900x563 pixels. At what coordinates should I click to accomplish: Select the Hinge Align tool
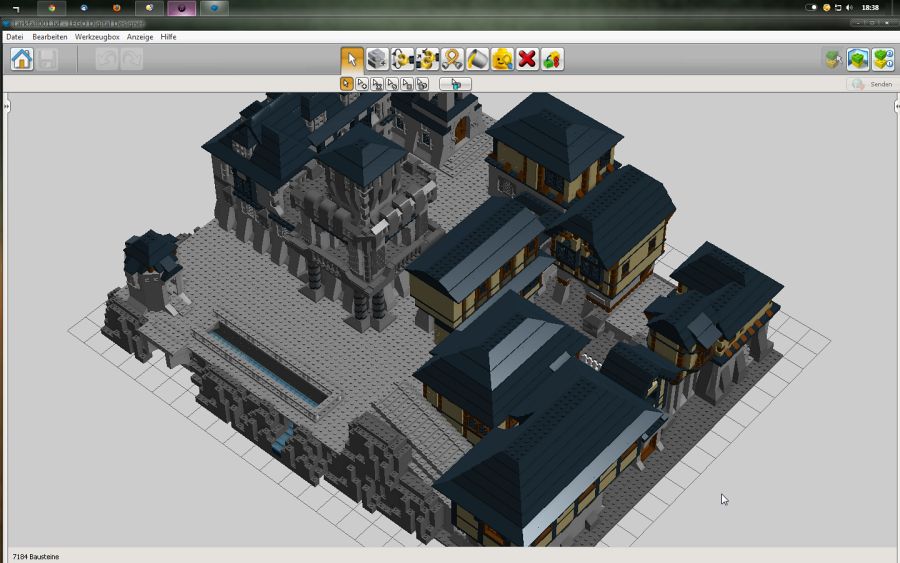coord(428,59)
